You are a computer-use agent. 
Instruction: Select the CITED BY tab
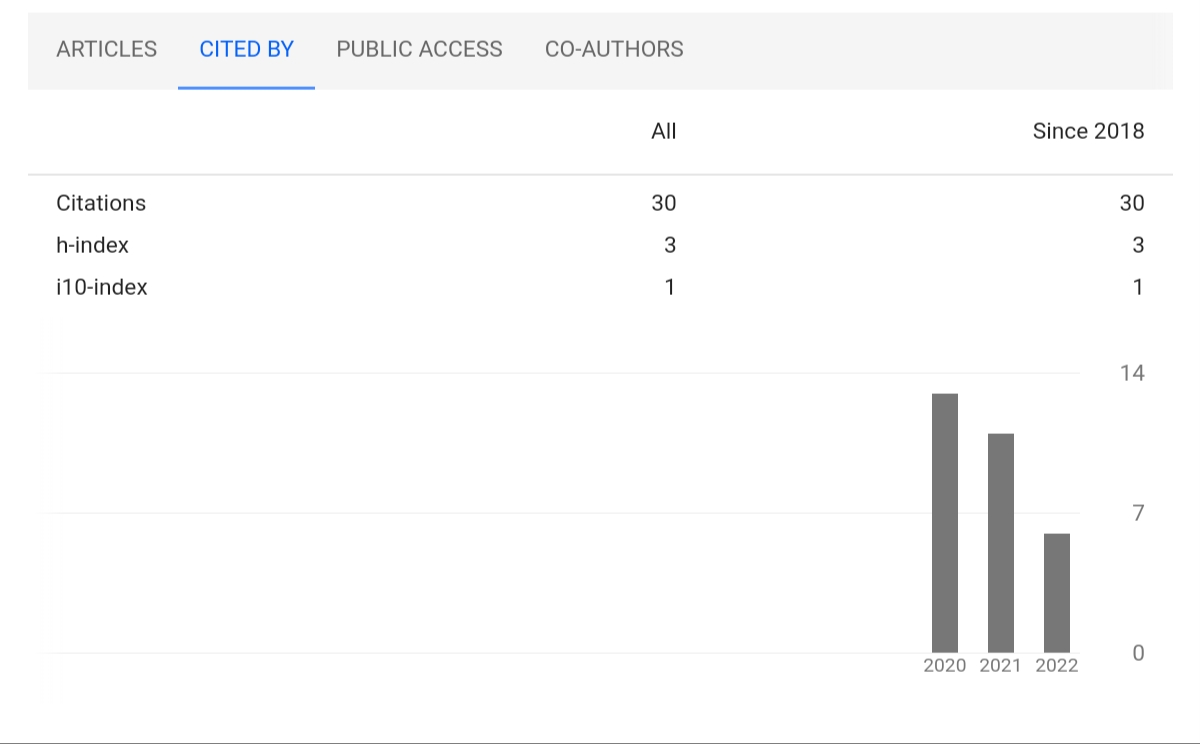[247, 49]
